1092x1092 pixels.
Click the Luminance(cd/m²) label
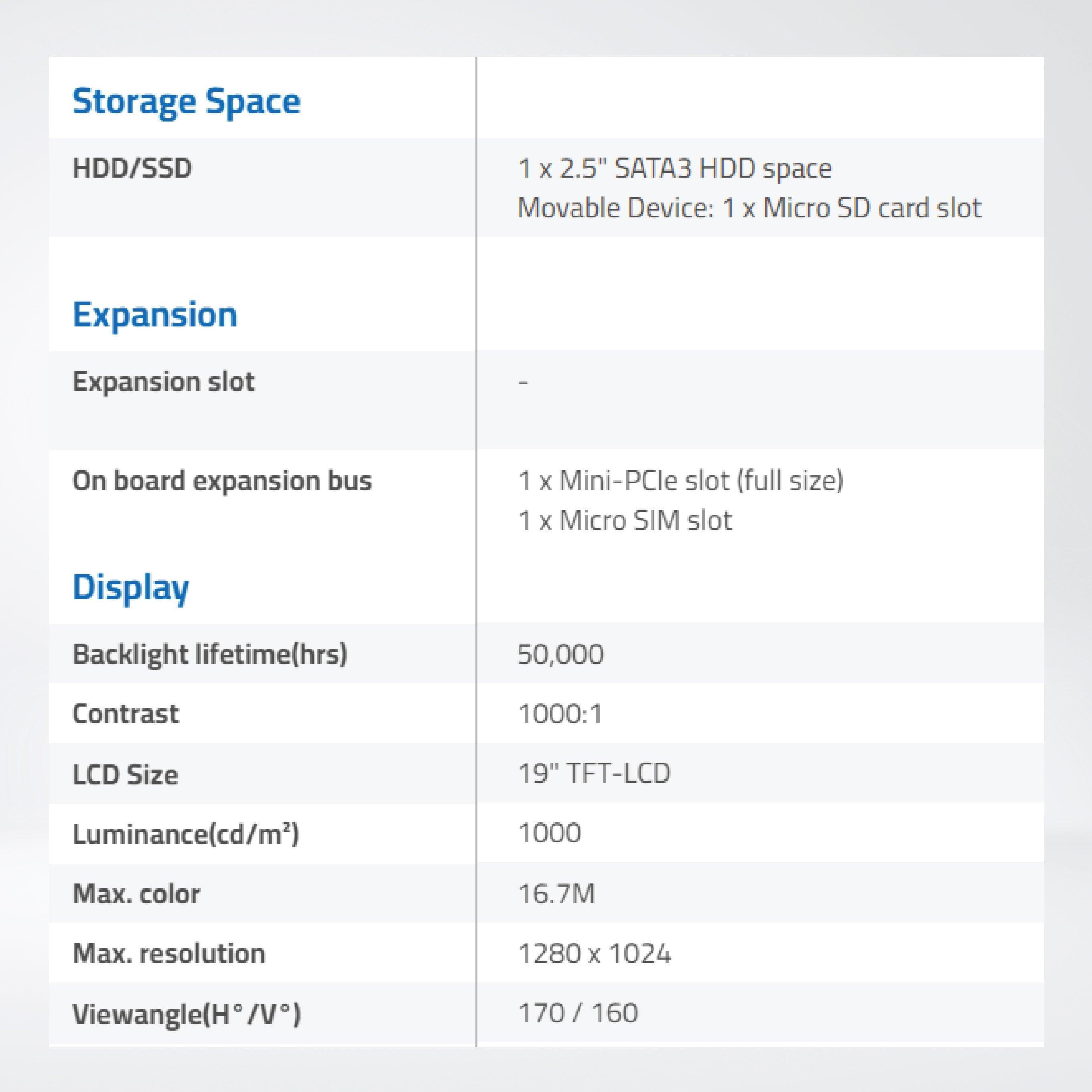[x=186, y=834]
